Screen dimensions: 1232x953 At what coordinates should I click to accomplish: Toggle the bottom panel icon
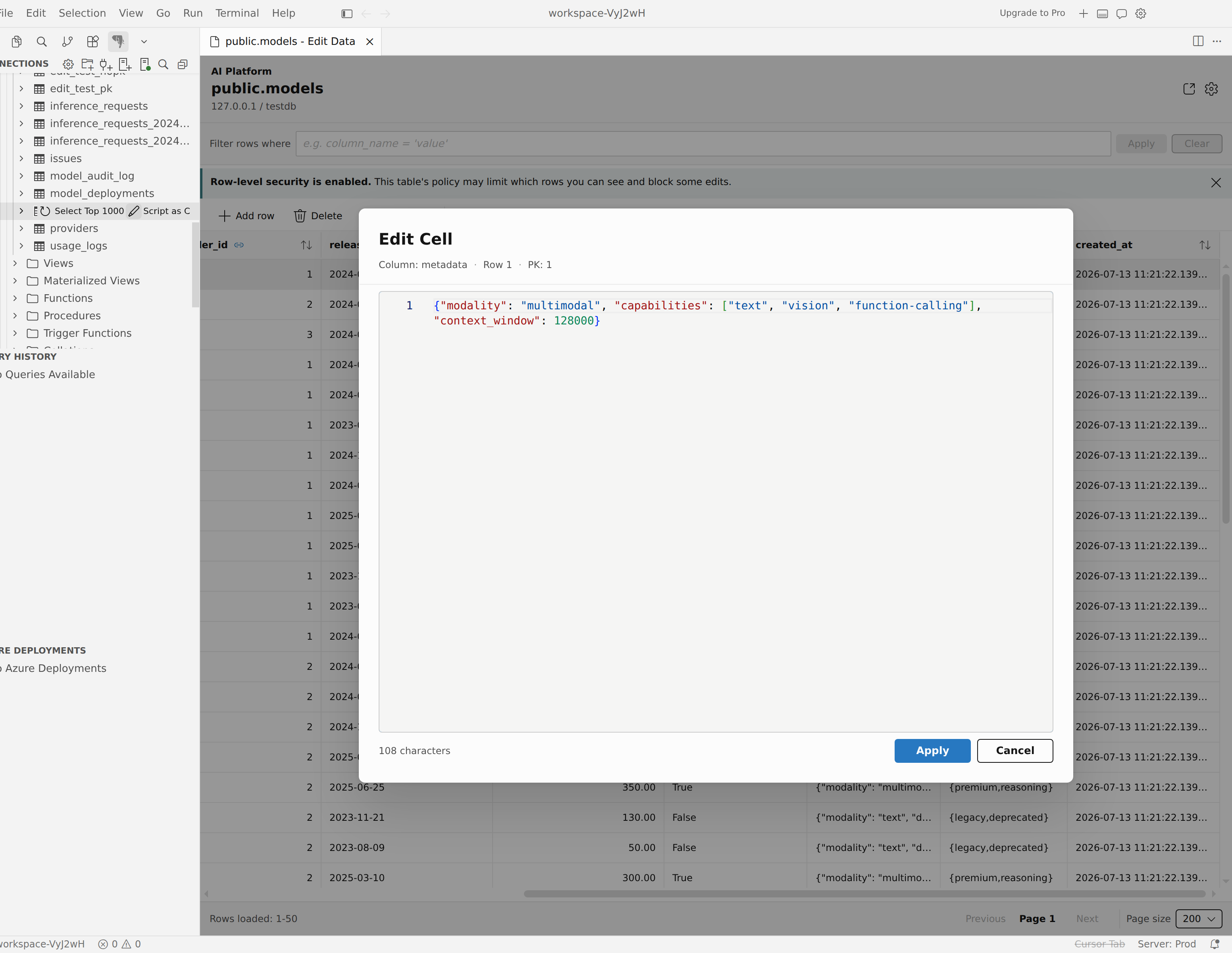pos(1102,14)
